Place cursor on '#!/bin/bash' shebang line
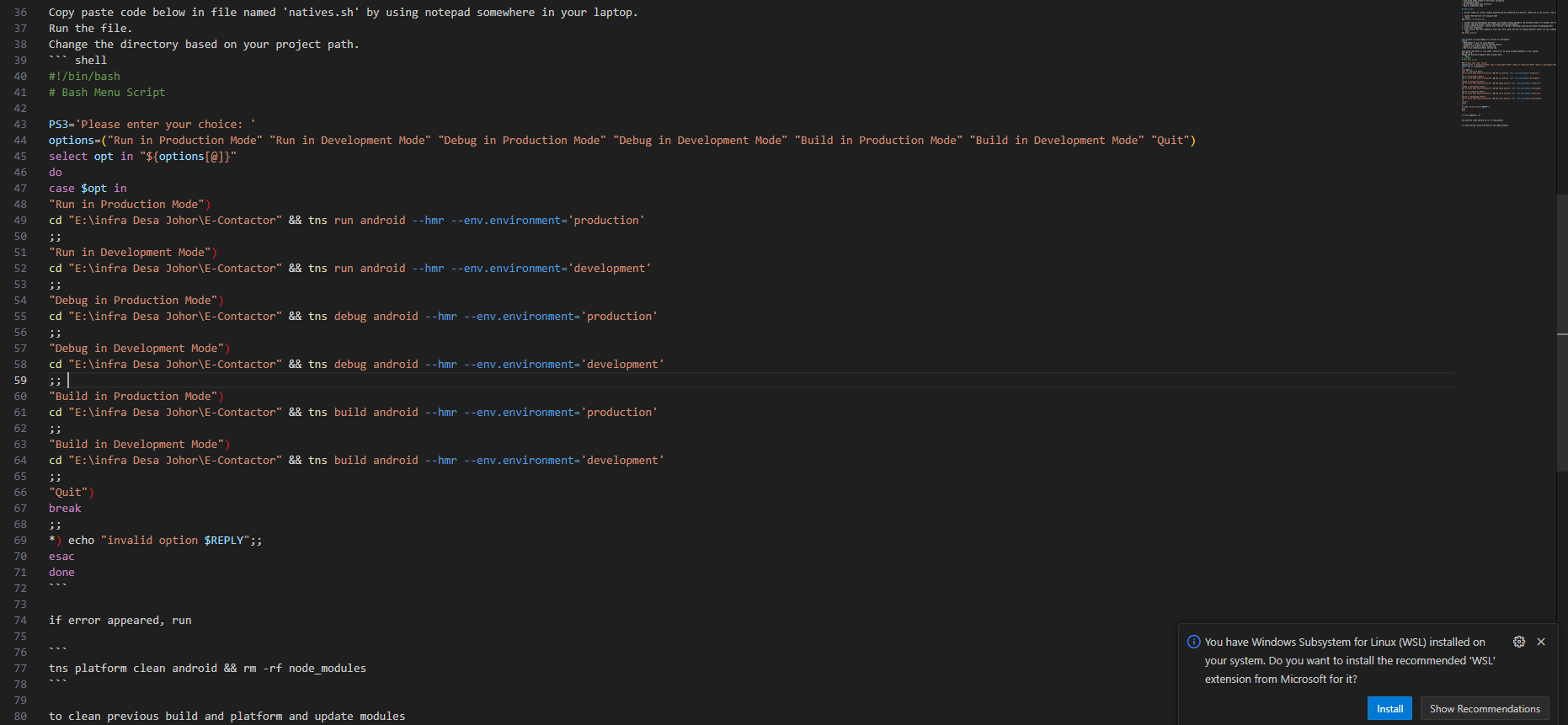Screen dimensions: 1568x725 tap(84, 77)
